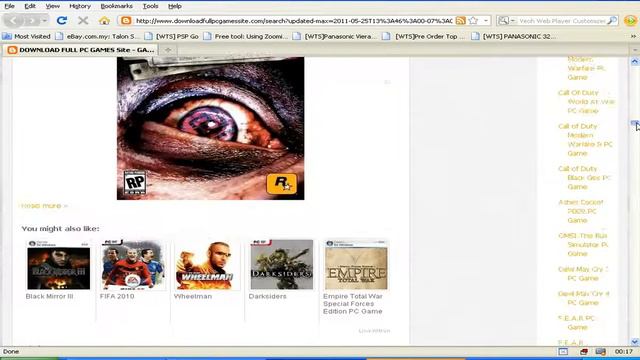The image size is (640, 360).
Task: Bookmark this page with the star icon
Action: [473, 20]
